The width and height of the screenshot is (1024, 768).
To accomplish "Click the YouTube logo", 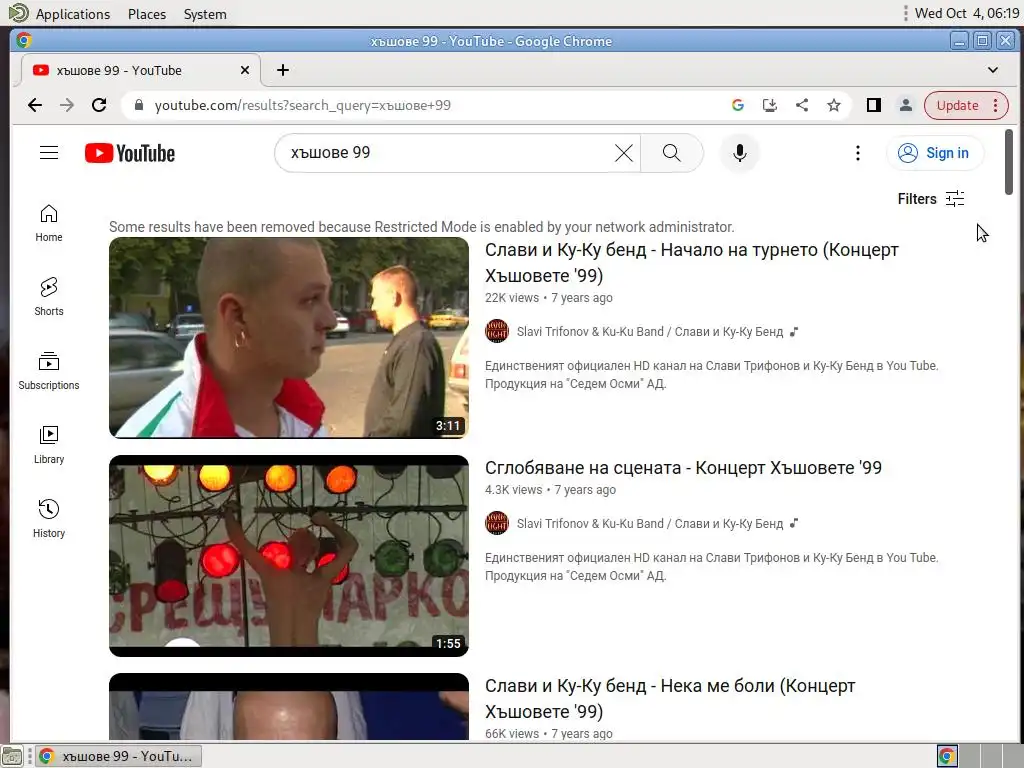I will pos(130,153).
